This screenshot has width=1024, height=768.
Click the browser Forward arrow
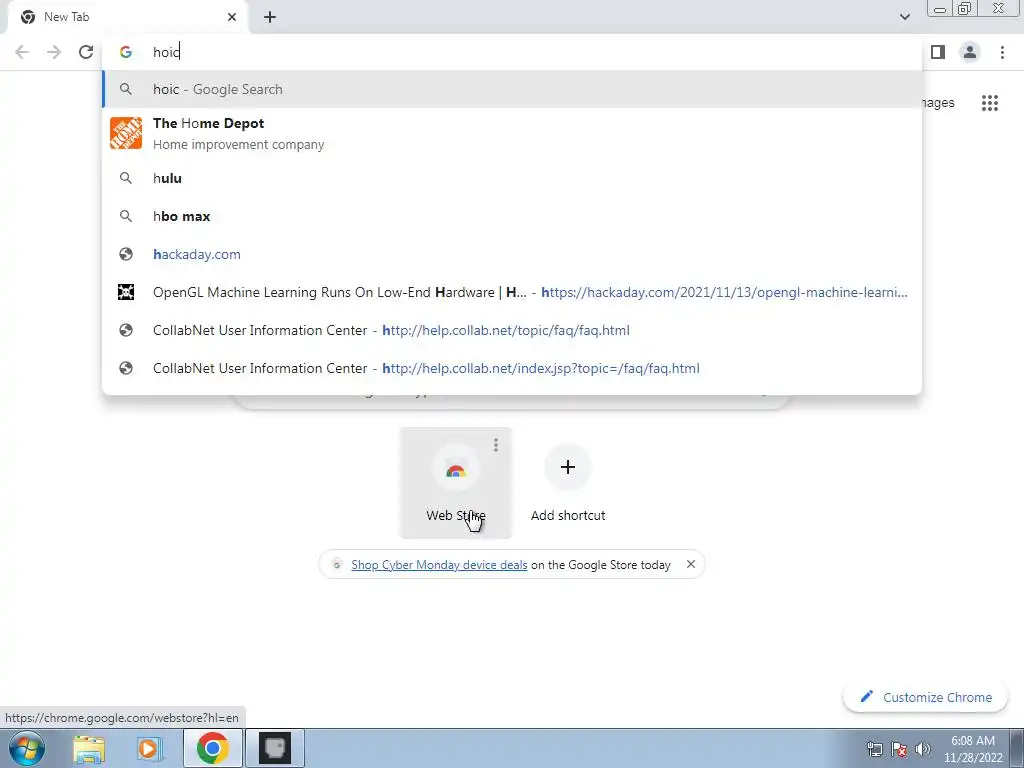pos(54,52)
